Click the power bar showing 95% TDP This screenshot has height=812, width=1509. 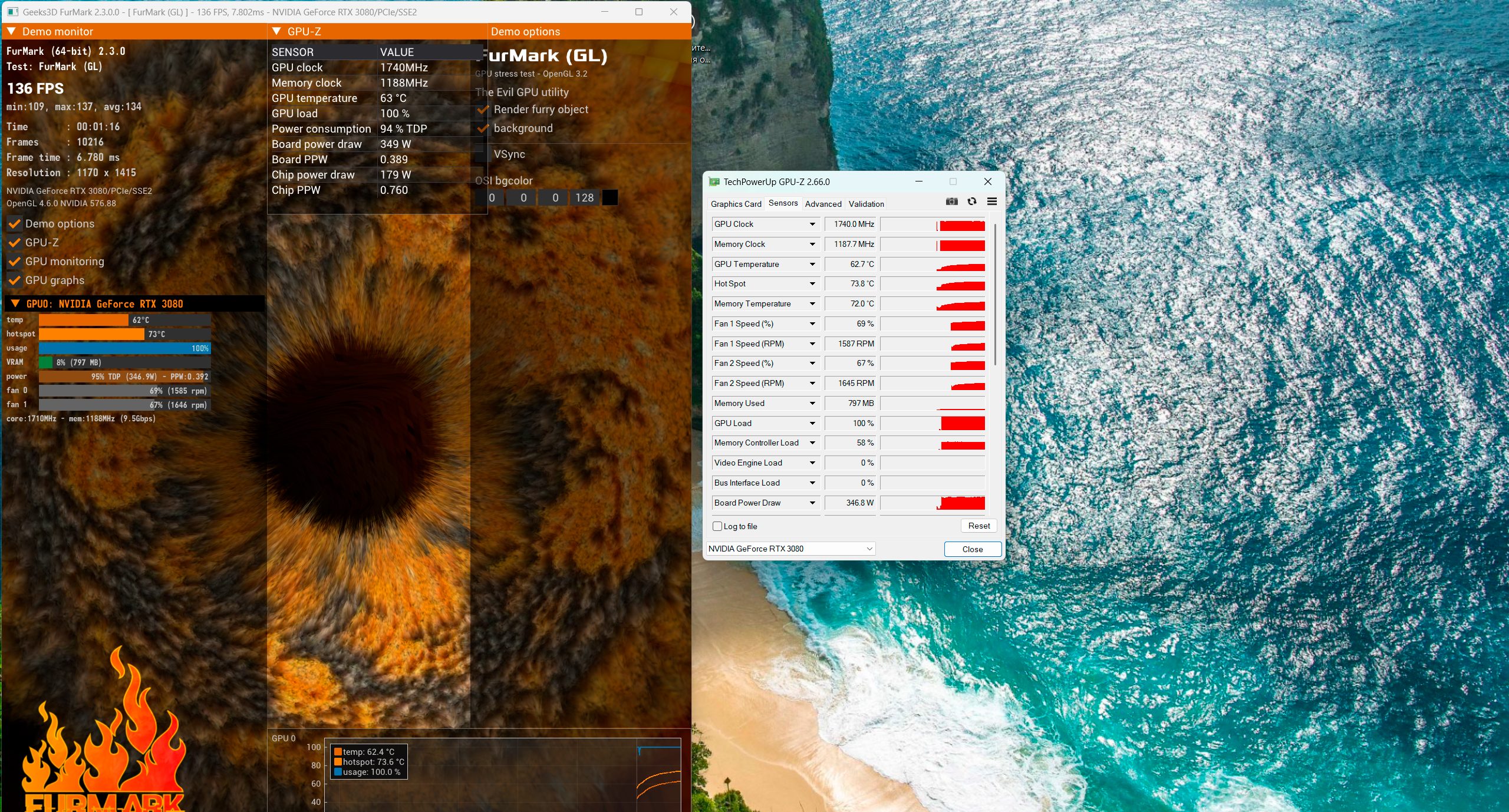[x=125, y=377]
